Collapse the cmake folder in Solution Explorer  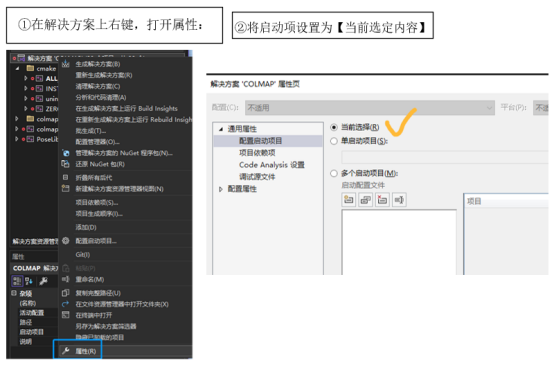tap(17, 69)
